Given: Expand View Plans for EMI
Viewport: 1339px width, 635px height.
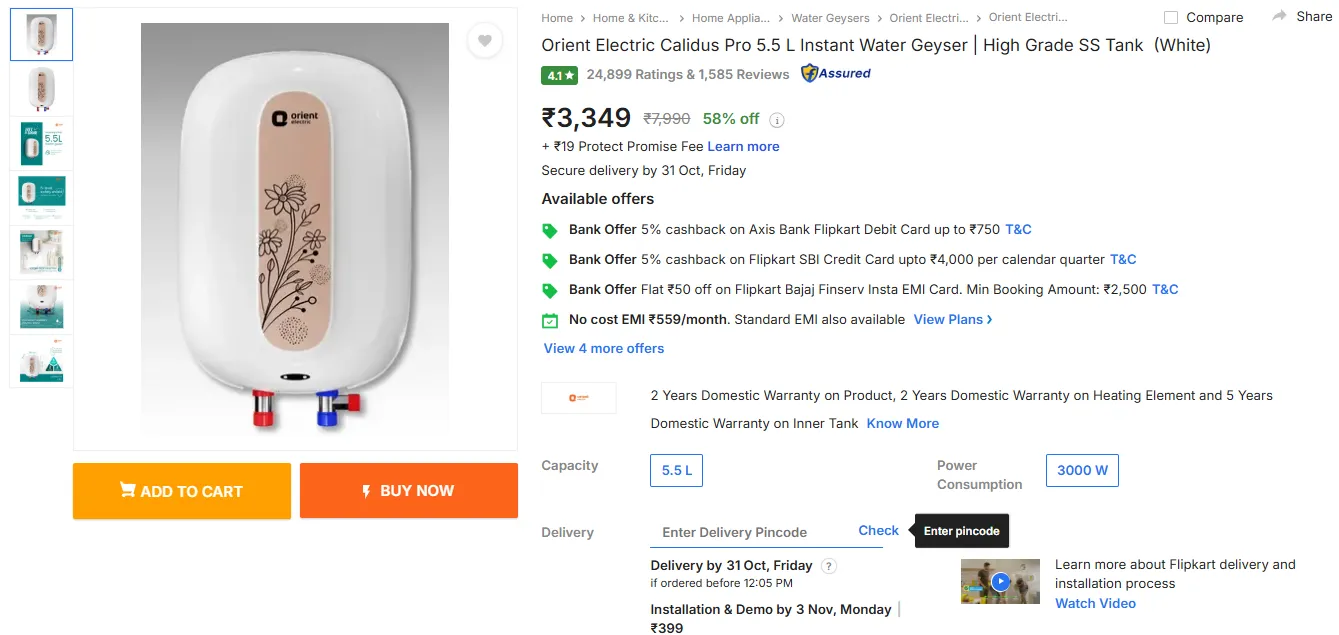Looking at the screenshot, I should (953, 320).
